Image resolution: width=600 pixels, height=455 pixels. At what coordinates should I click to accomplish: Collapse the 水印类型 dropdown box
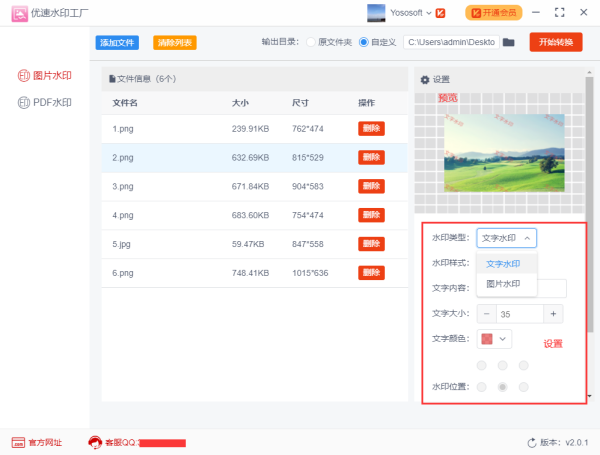506,238
